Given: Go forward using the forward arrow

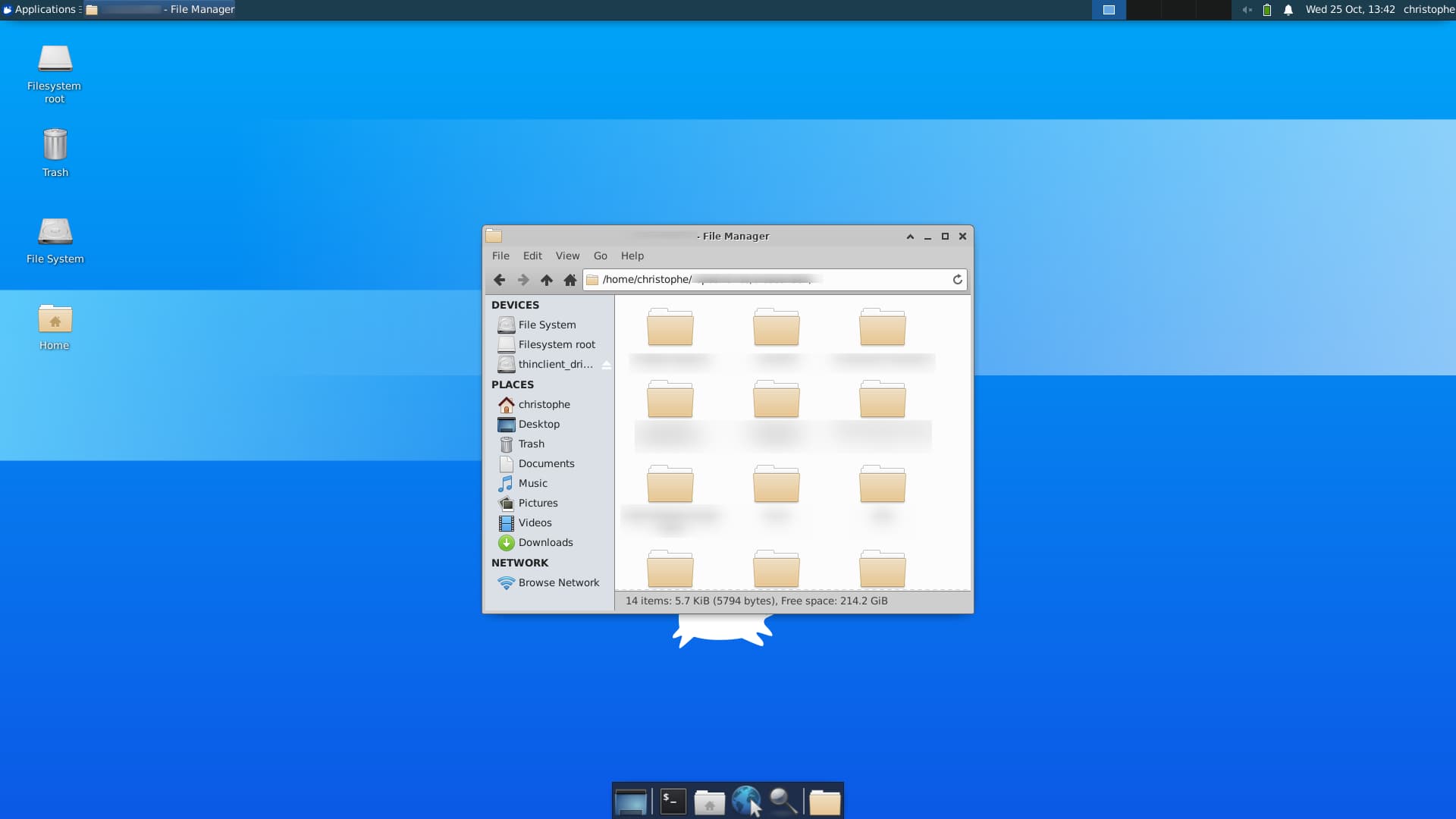Looking at the screenshot, I should [523, 280].
